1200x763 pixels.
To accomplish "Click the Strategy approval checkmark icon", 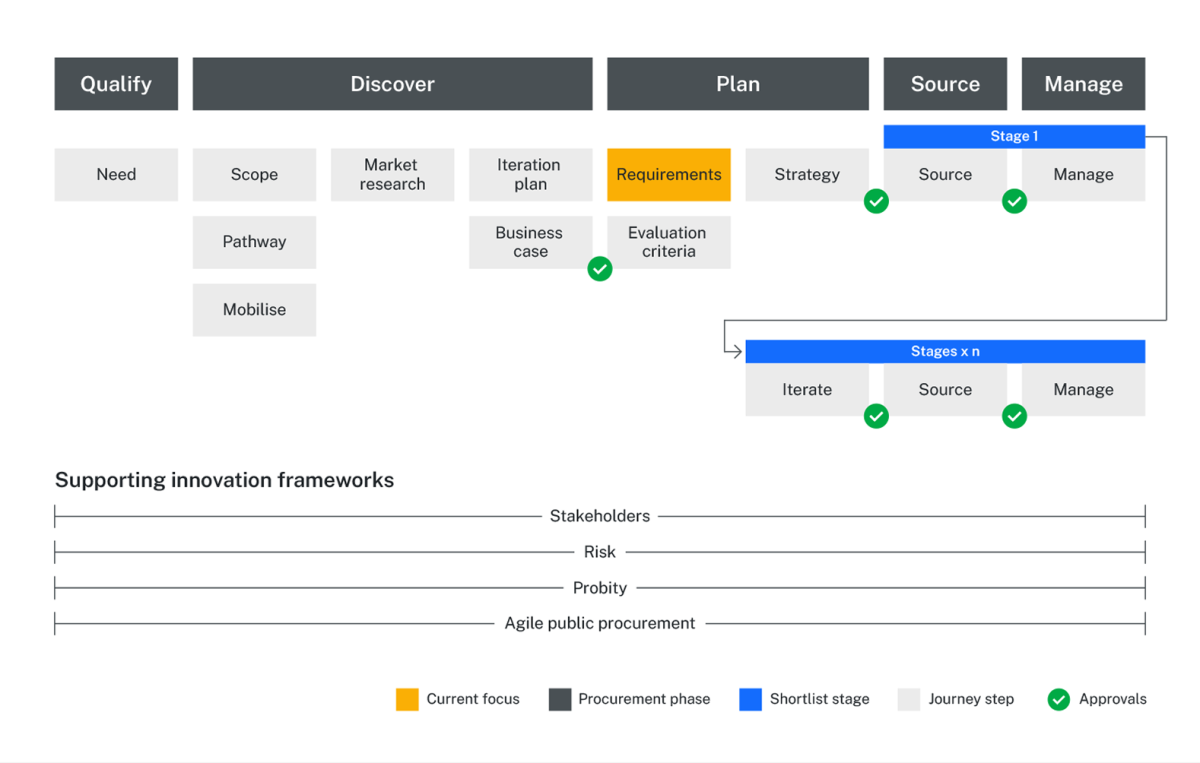I will (x=876, y=201).
